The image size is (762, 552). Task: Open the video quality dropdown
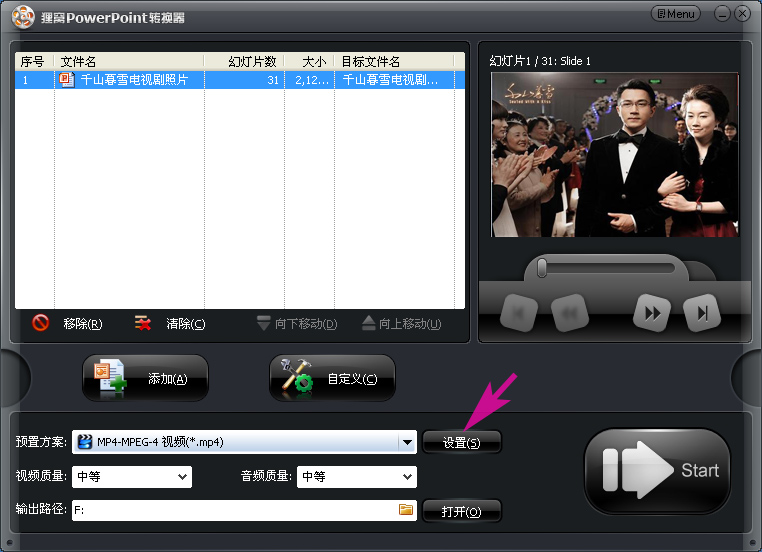click(182, 477)
